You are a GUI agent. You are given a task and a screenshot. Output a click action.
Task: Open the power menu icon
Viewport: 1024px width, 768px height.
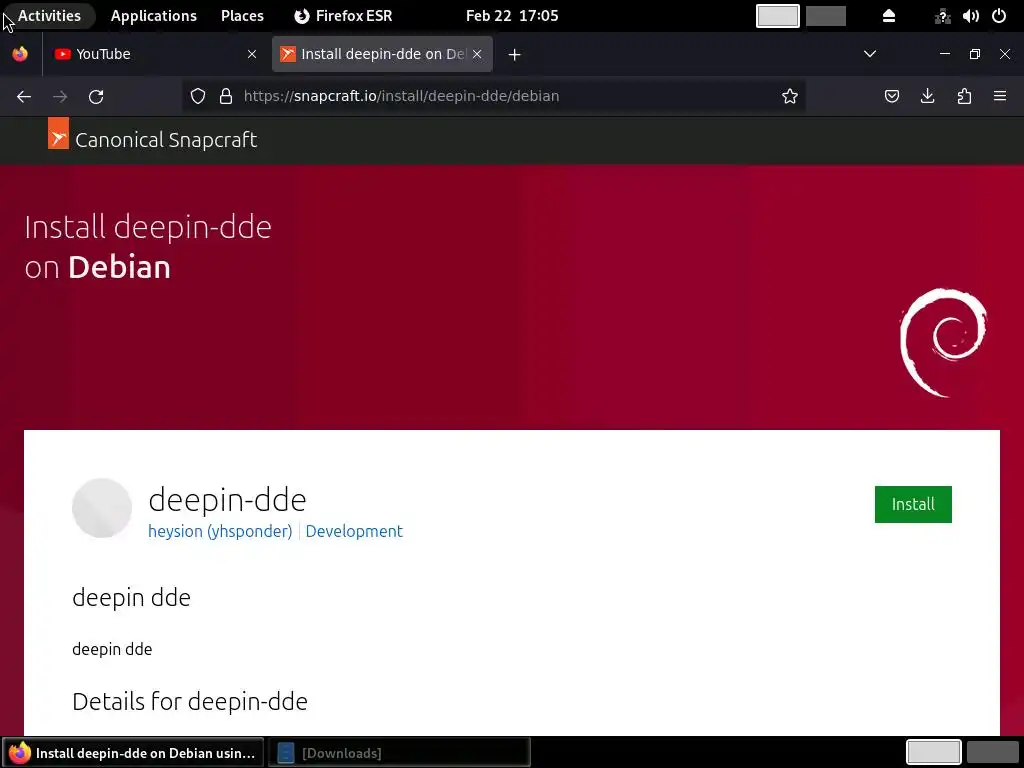coord(999,16)
